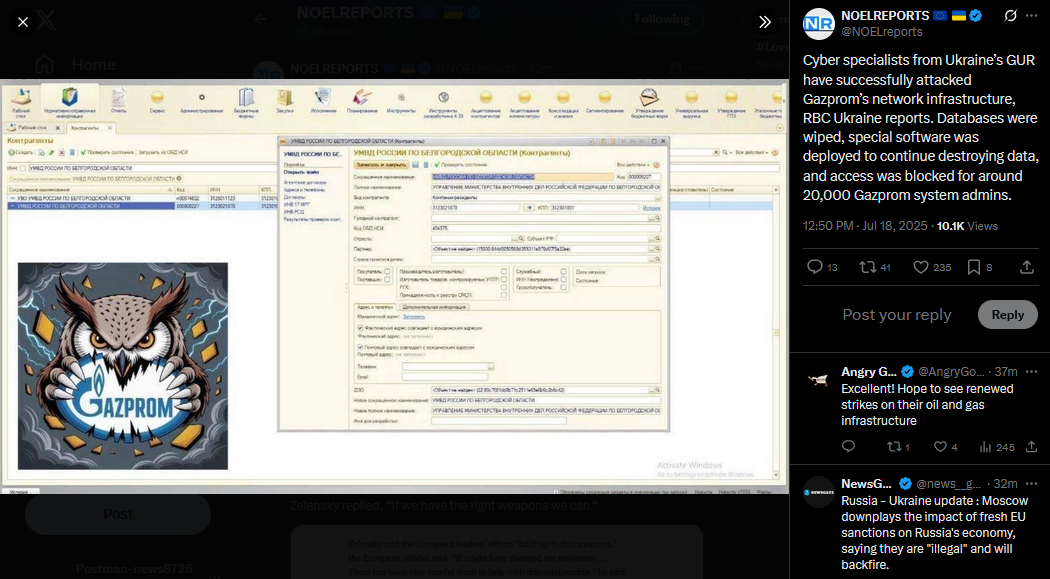Ask Grok to explain the NOELREPORTS post
The width and height of the screenshot is (1050, 579).
click(x=1008, y=15)
